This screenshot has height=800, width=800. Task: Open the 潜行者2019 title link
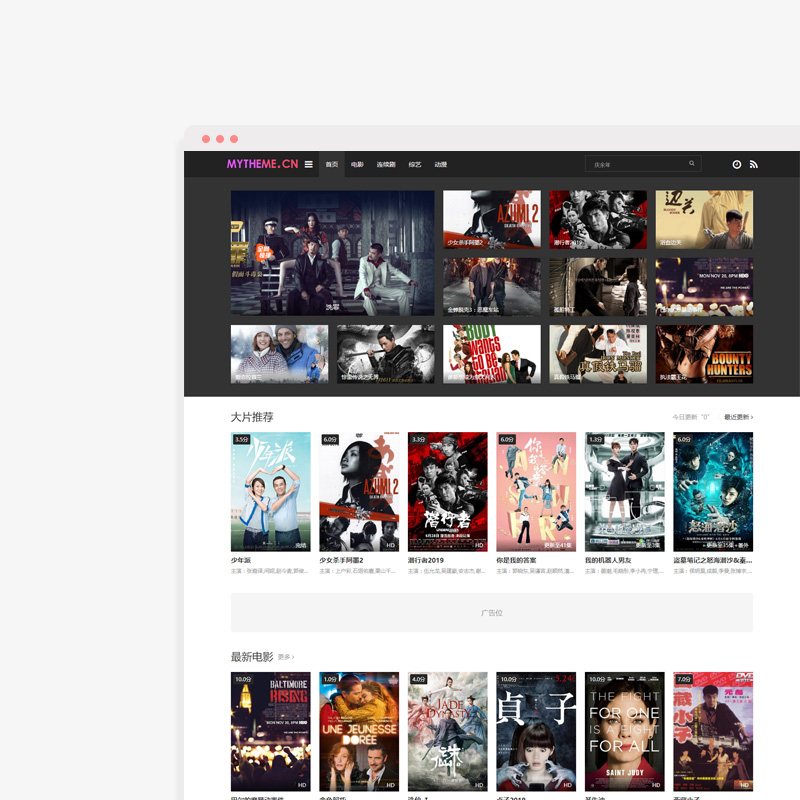click(426, 560)
